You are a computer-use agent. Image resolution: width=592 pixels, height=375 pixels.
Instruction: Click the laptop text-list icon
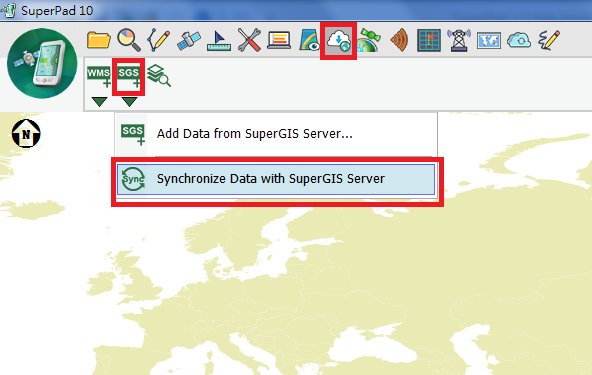279,40
